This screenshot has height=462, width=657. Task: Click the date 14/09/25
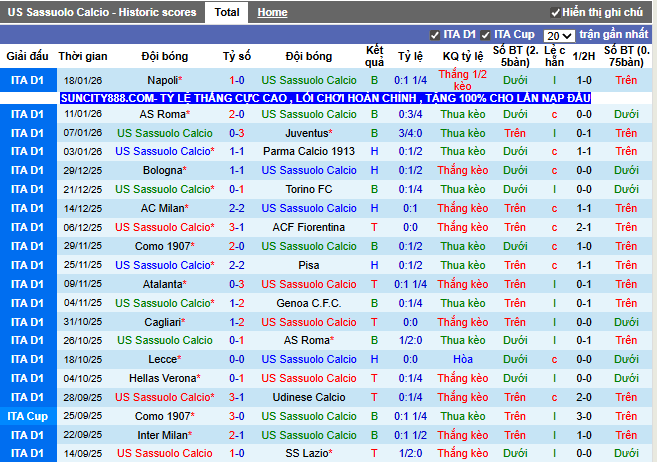click(83, 454)
